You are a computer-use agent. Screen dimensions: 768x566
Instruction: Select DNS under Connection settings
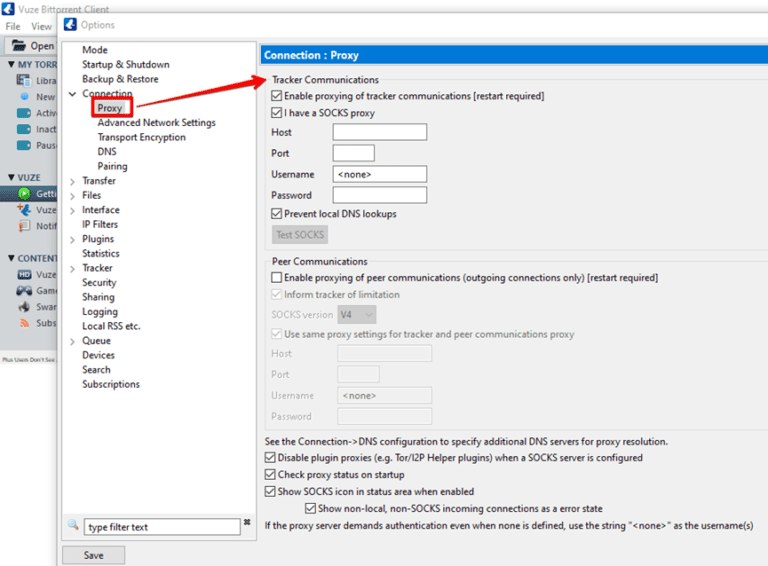point(107,152)
